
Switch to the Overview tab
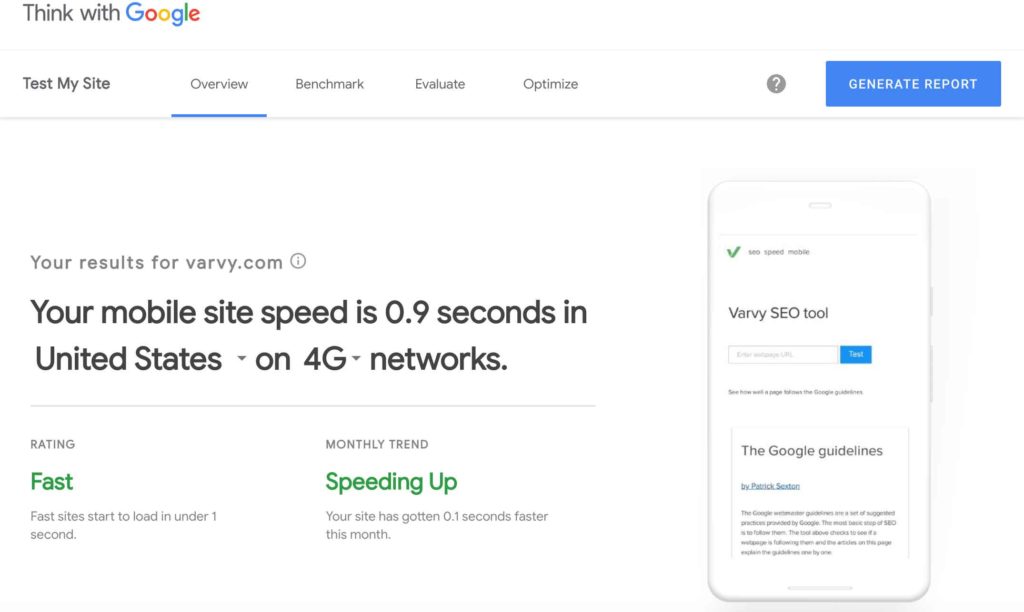pyautogui.click(x=219, y=84)
